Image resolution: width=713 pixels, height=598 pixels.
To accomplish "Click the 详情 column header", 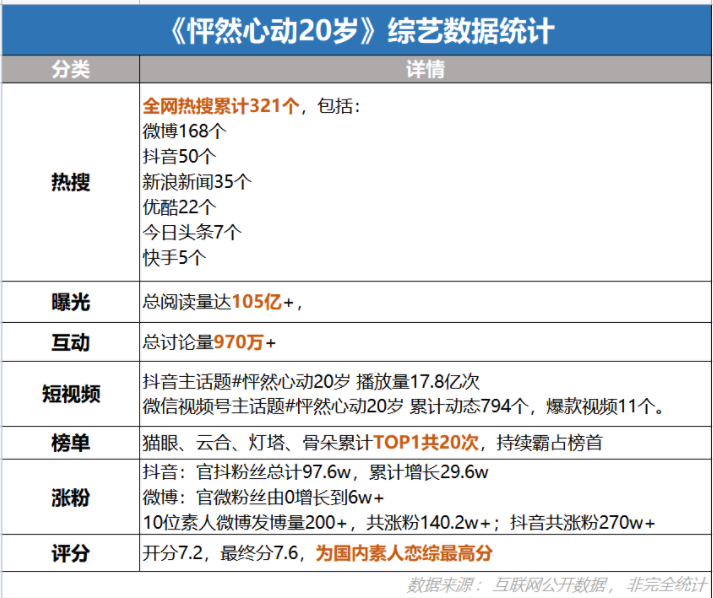I will click(425, 69).
